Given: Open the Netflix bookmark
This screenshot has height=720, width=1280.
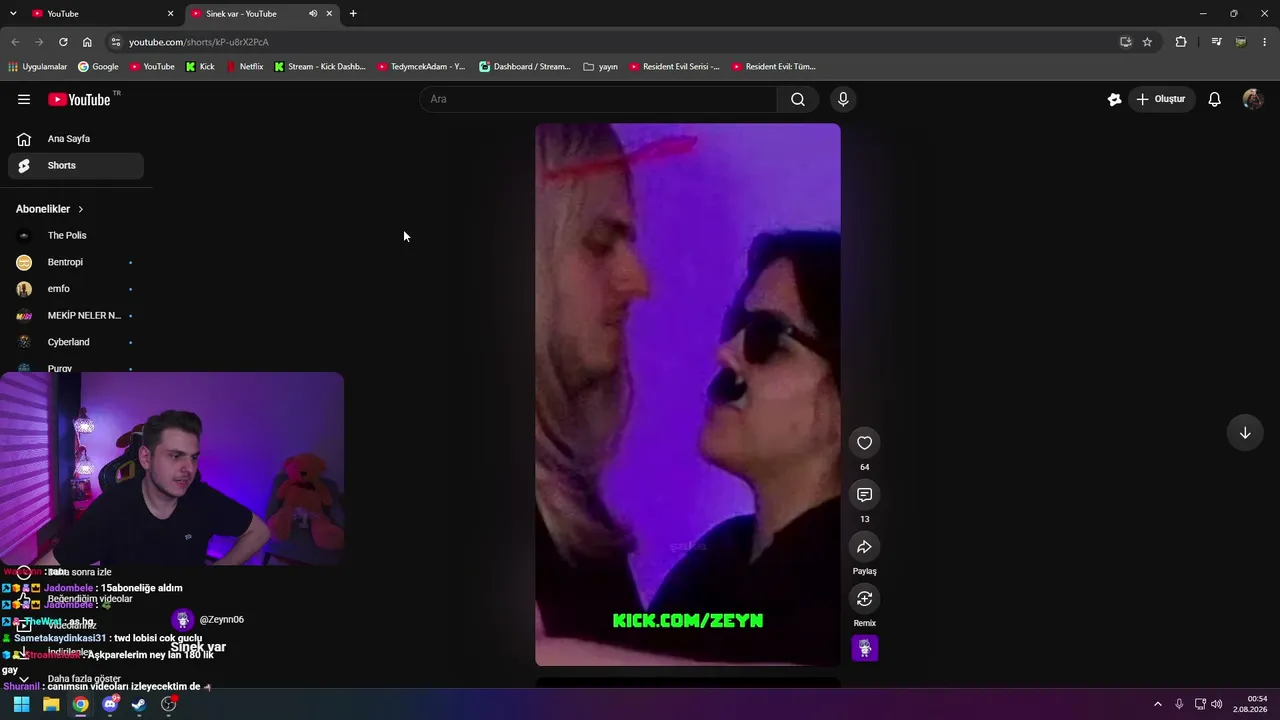Looking at the screenshot, I should pyautogui.click(x=245, y=67).
